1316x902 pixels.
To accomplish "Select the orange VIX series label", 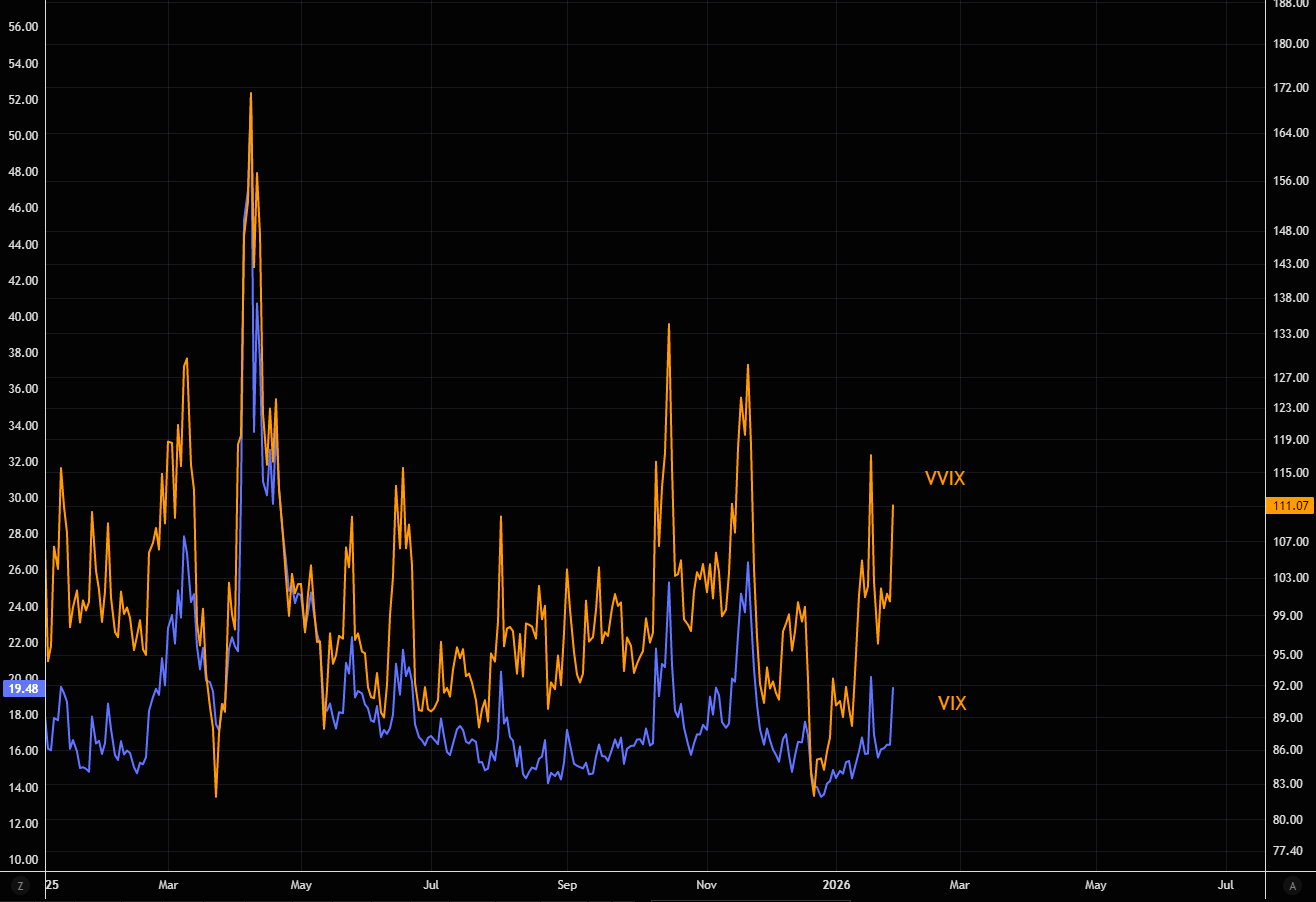I will click(x=952, y=703).
